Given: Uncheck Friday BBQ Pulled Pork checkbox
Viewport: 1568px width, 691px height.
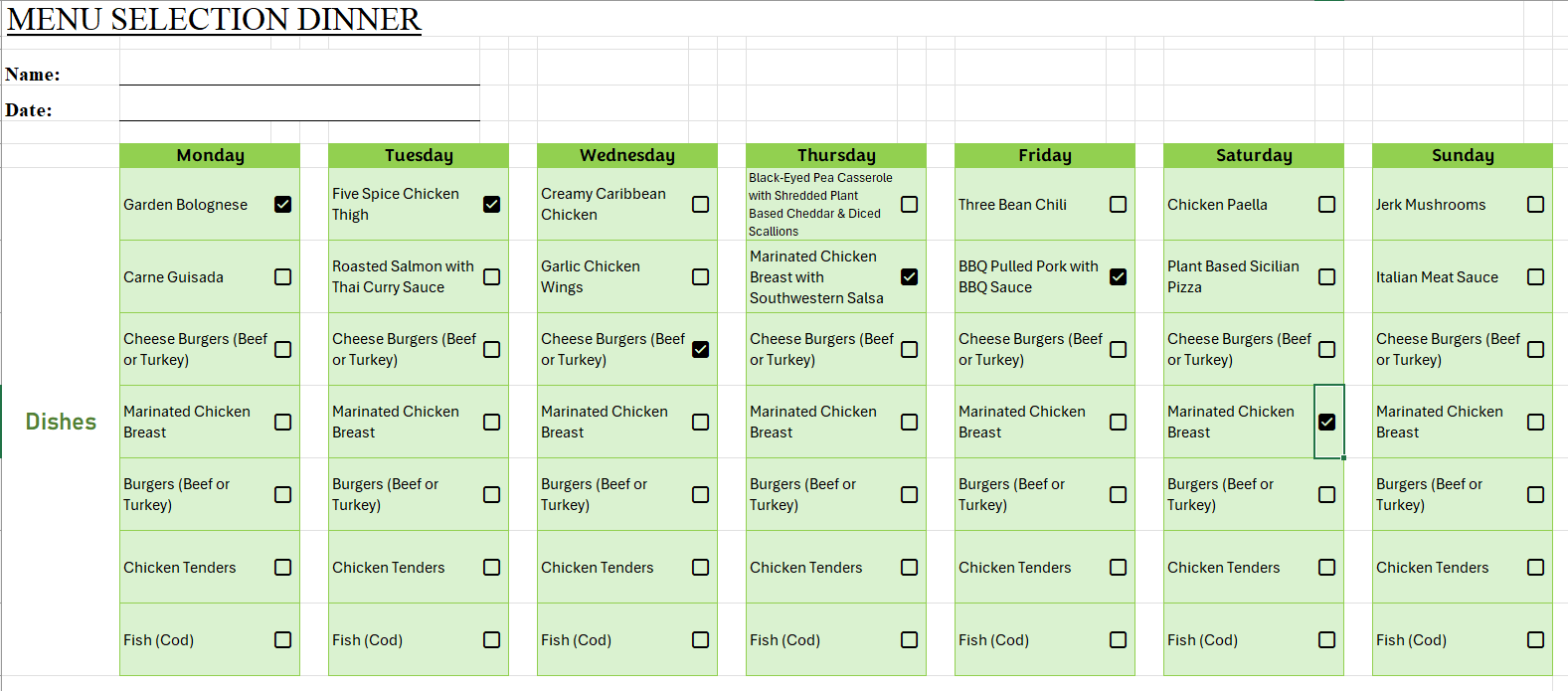Looking at the screenshot, I should point(1119,276).
